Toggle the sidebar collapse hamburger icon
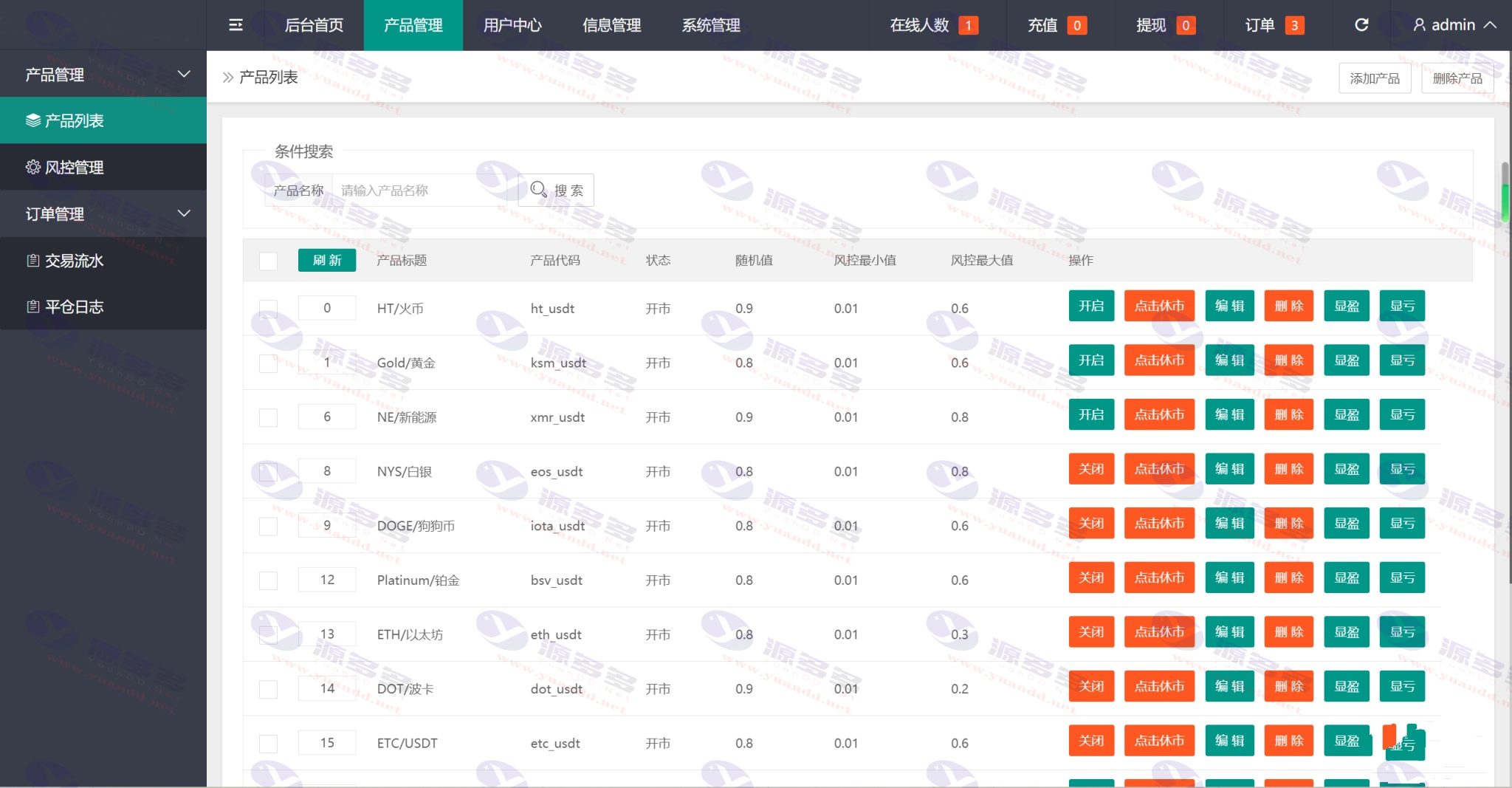 236,25
